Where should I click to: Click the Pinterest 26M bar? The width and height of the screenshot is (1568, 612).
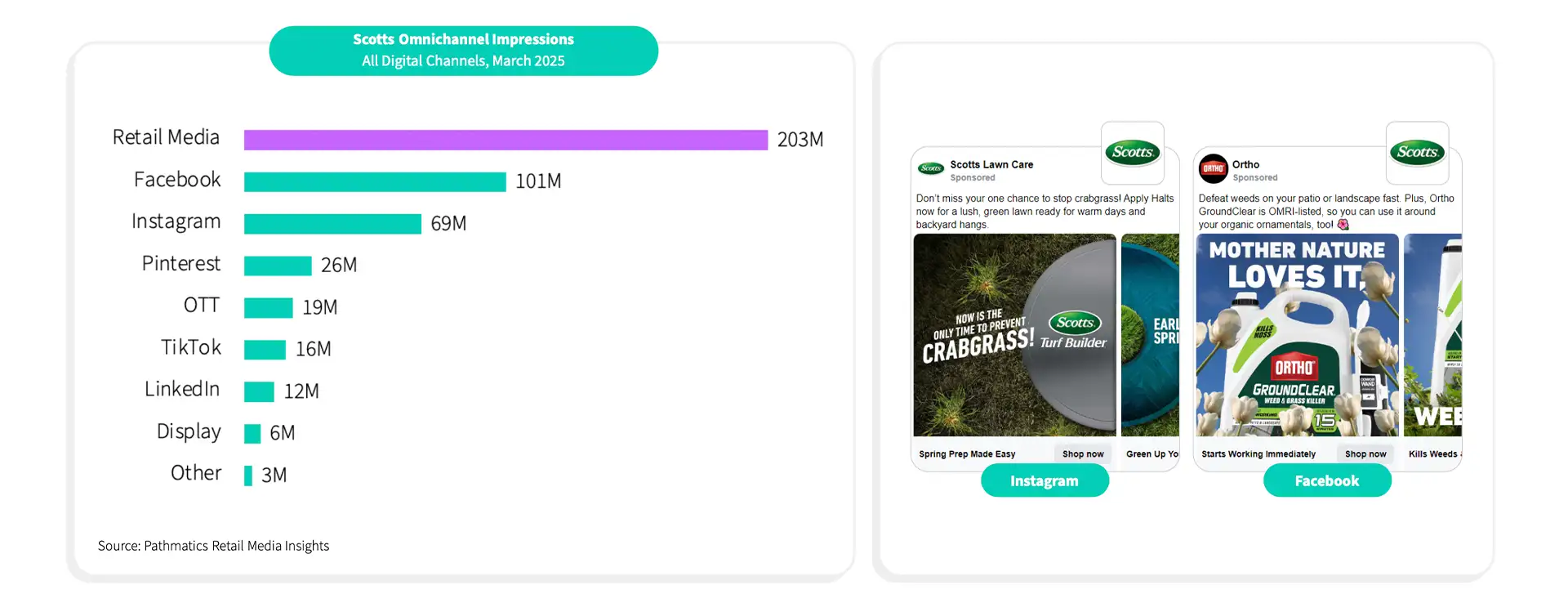point(278,266)
